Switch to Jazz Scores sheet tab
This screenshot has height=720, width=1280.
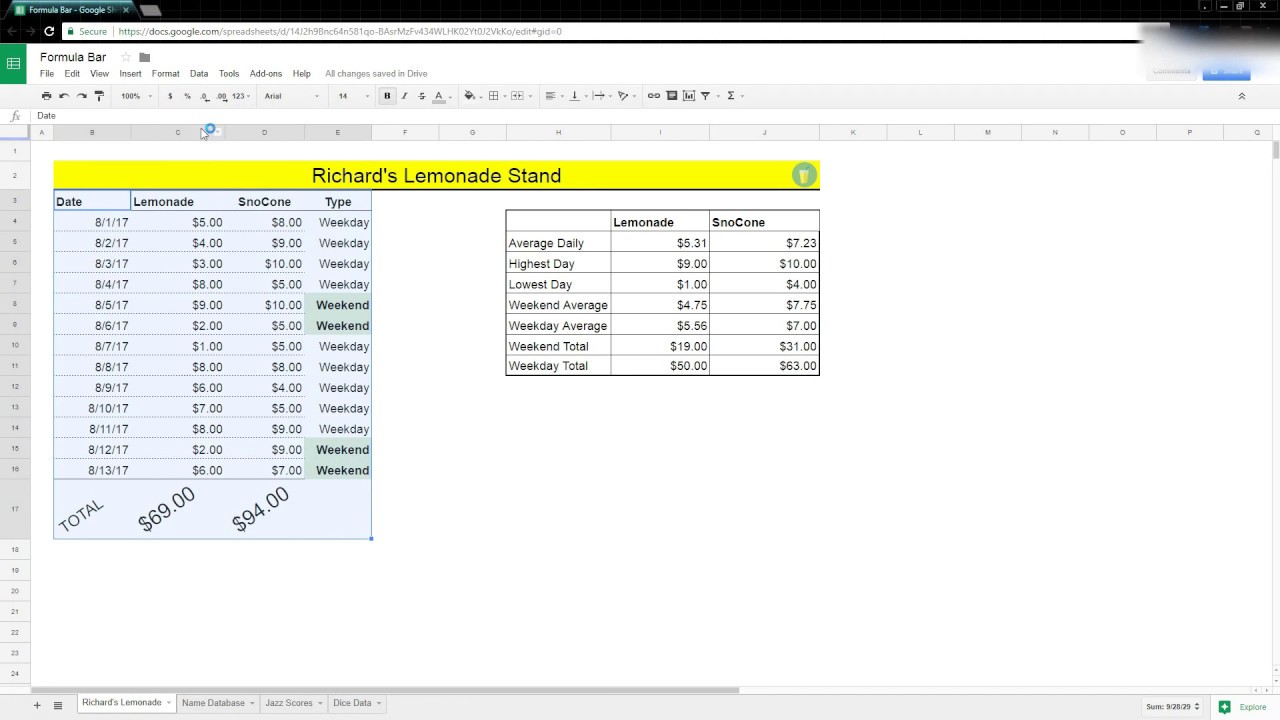[294, 703]
